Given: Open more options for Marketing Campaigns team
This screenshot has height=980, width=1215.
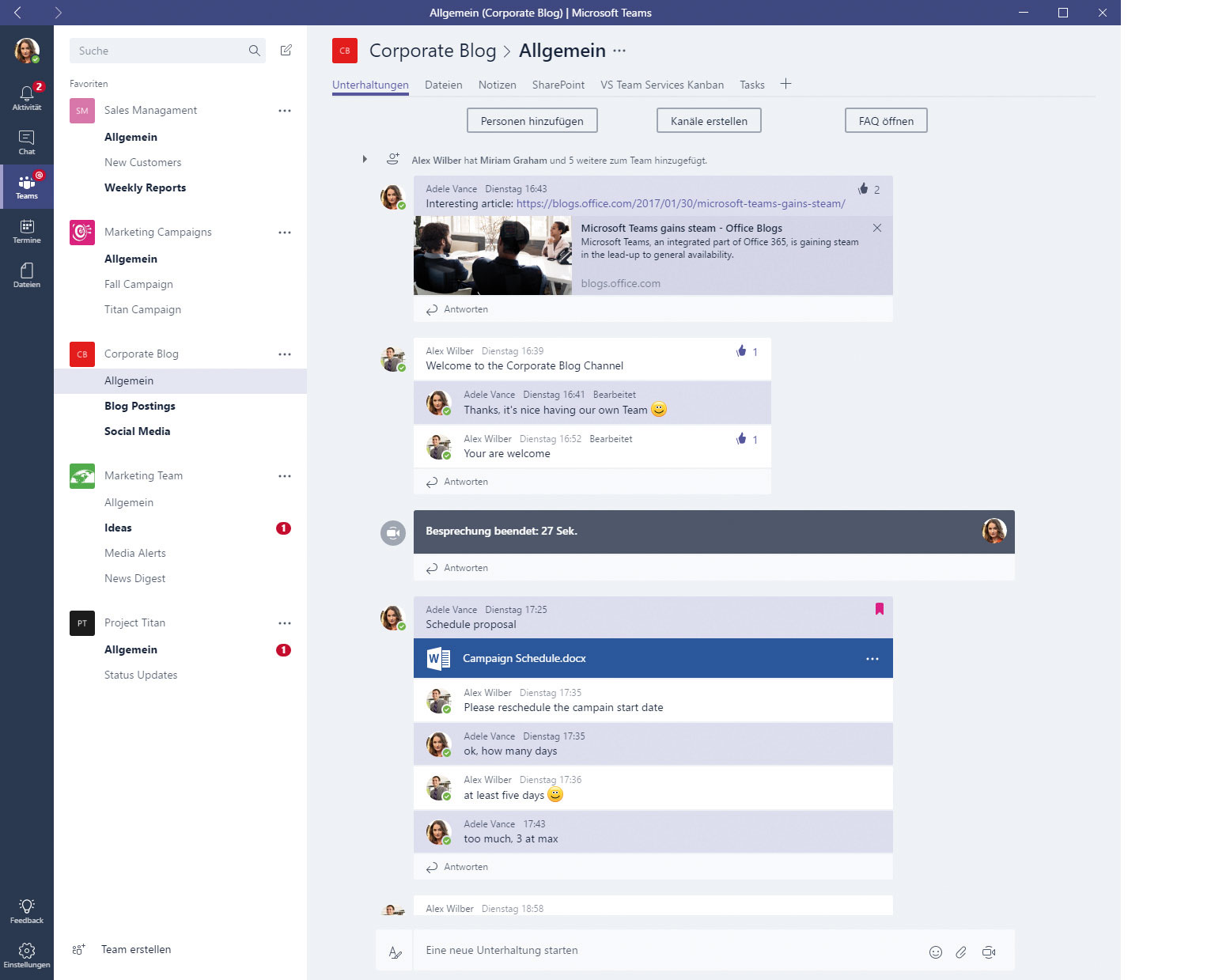Looking at the screenshot, I should click(x=285, y=233).
